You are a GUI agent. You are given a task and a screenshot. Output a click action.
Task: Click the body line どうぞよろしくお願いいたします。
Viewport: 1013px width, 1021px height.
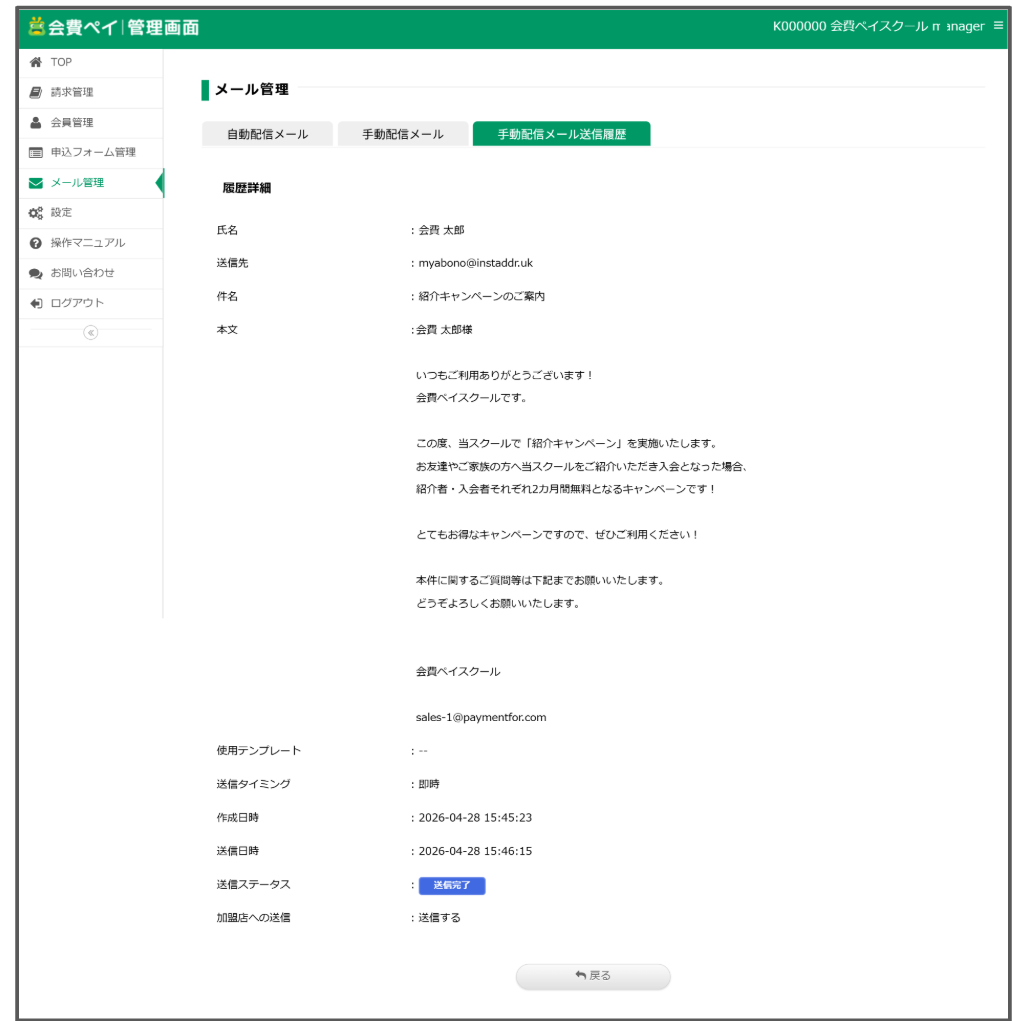pyautogui.click(x=498, y=604)
